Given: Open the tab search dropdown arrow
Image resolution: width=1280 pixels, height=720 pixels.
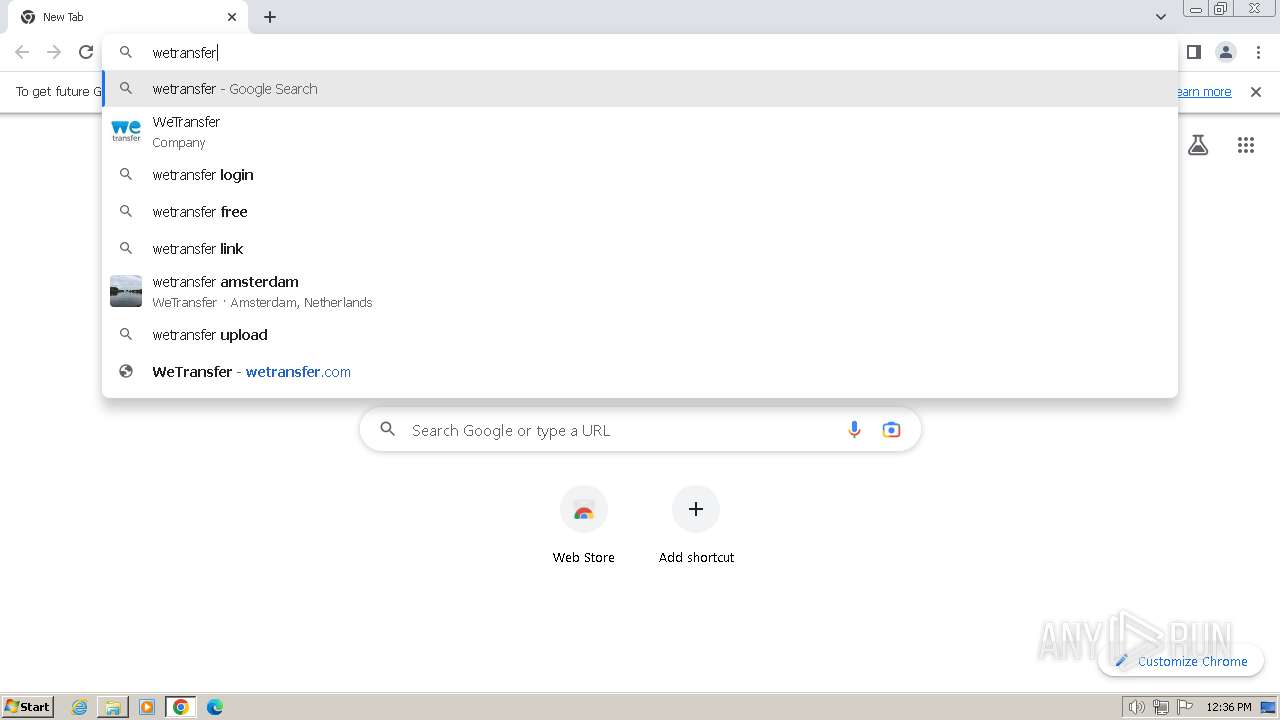Looking at the screenshot, I should pyautogui.click(x=1160, y=17).
